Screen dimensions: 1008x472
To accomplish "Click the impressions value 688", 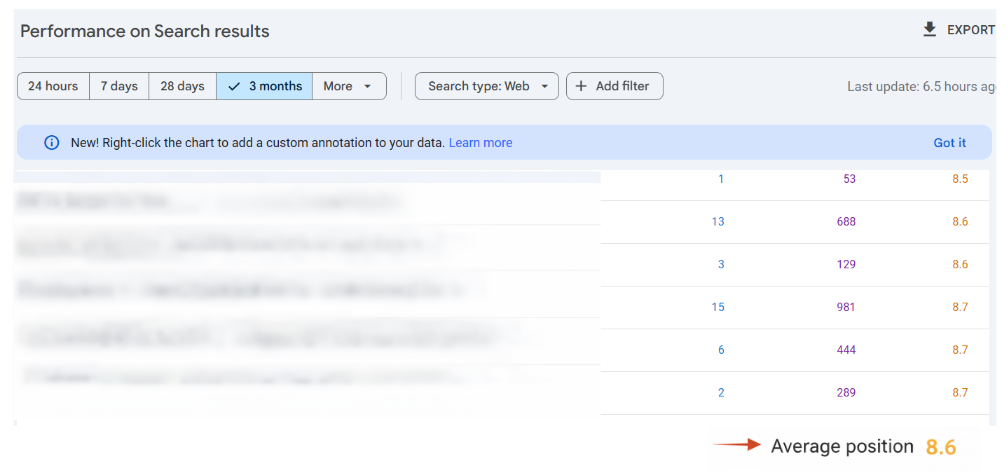I will pyautogui.click(x=847, y=222).
